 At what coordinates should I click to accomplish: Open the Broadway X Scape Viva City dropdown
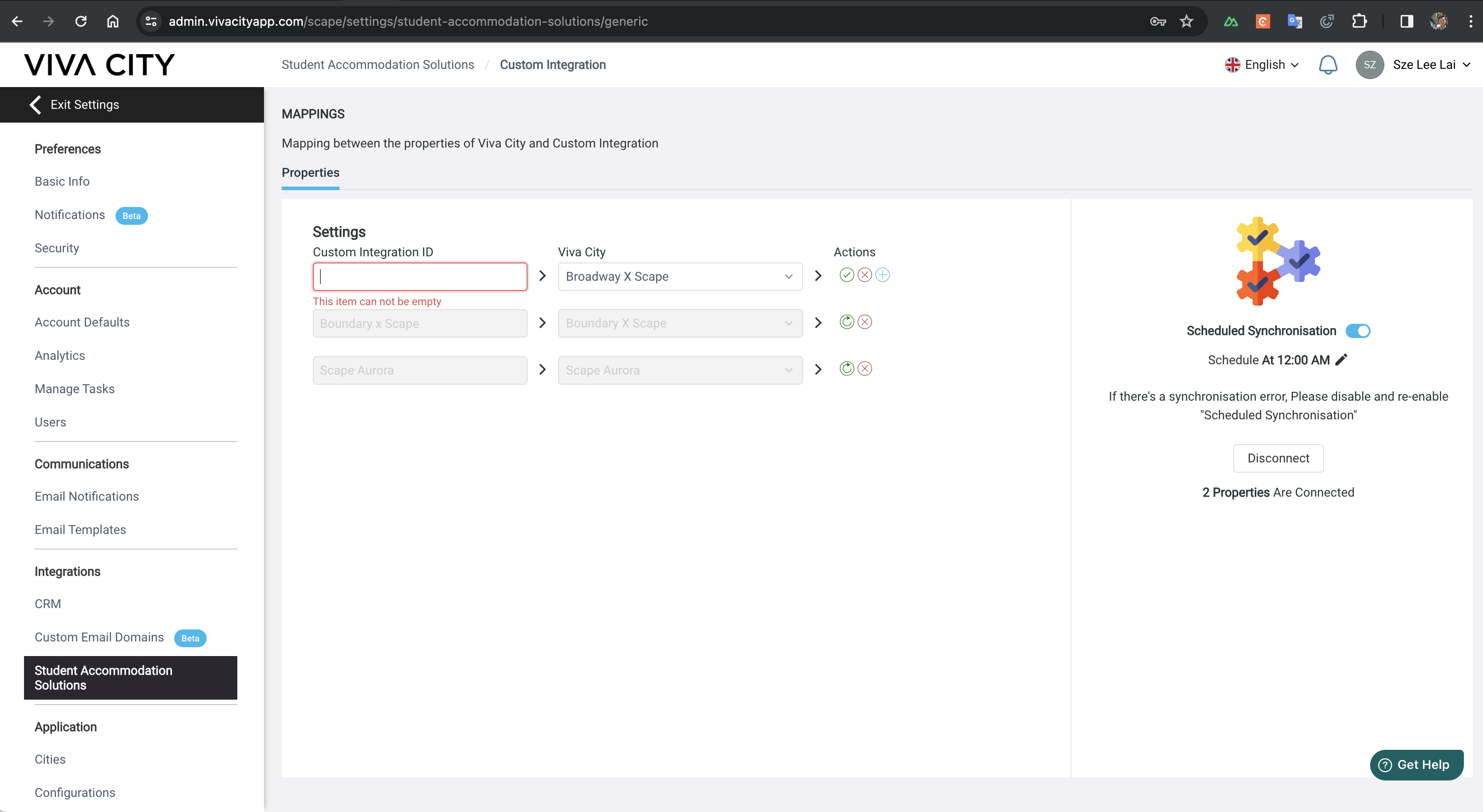coord(680,276)
